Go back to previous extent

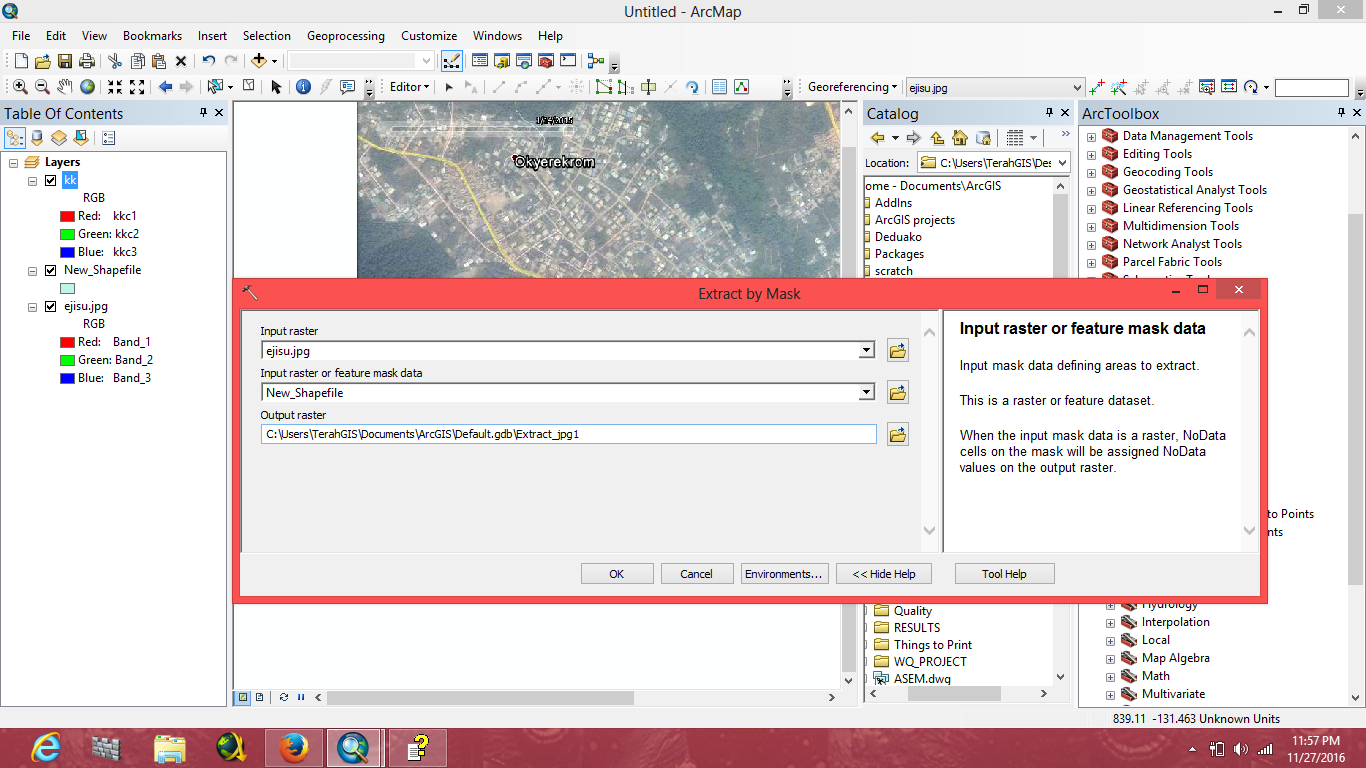[165, 87]
